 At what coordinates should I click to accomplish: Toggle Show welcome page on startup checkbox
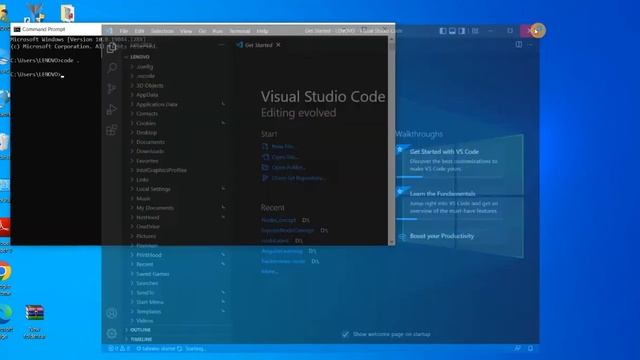(x=345, y=334)
